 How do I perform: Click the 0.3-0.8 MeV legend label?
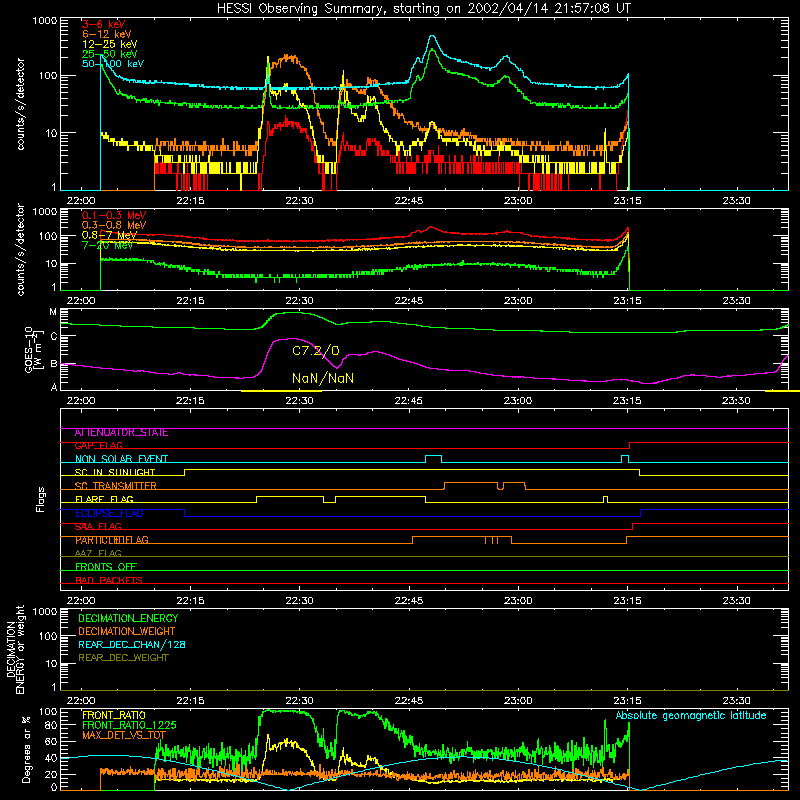pyautogui.click(x=114, y=225)
